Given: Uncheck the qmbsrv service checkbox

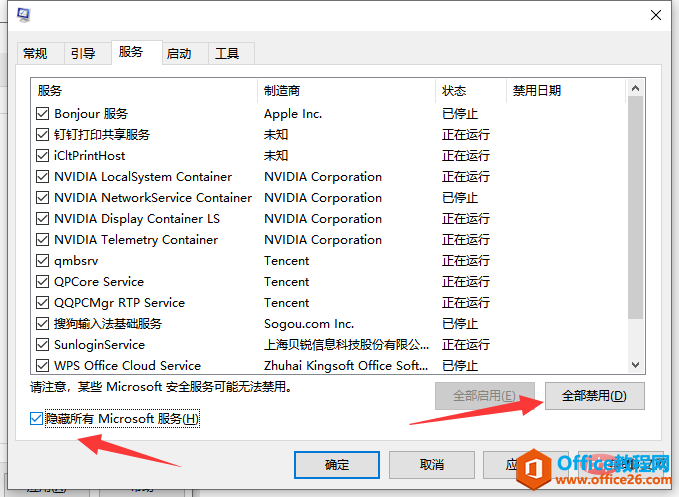Looking at the screenshot, I should point(42,261).
